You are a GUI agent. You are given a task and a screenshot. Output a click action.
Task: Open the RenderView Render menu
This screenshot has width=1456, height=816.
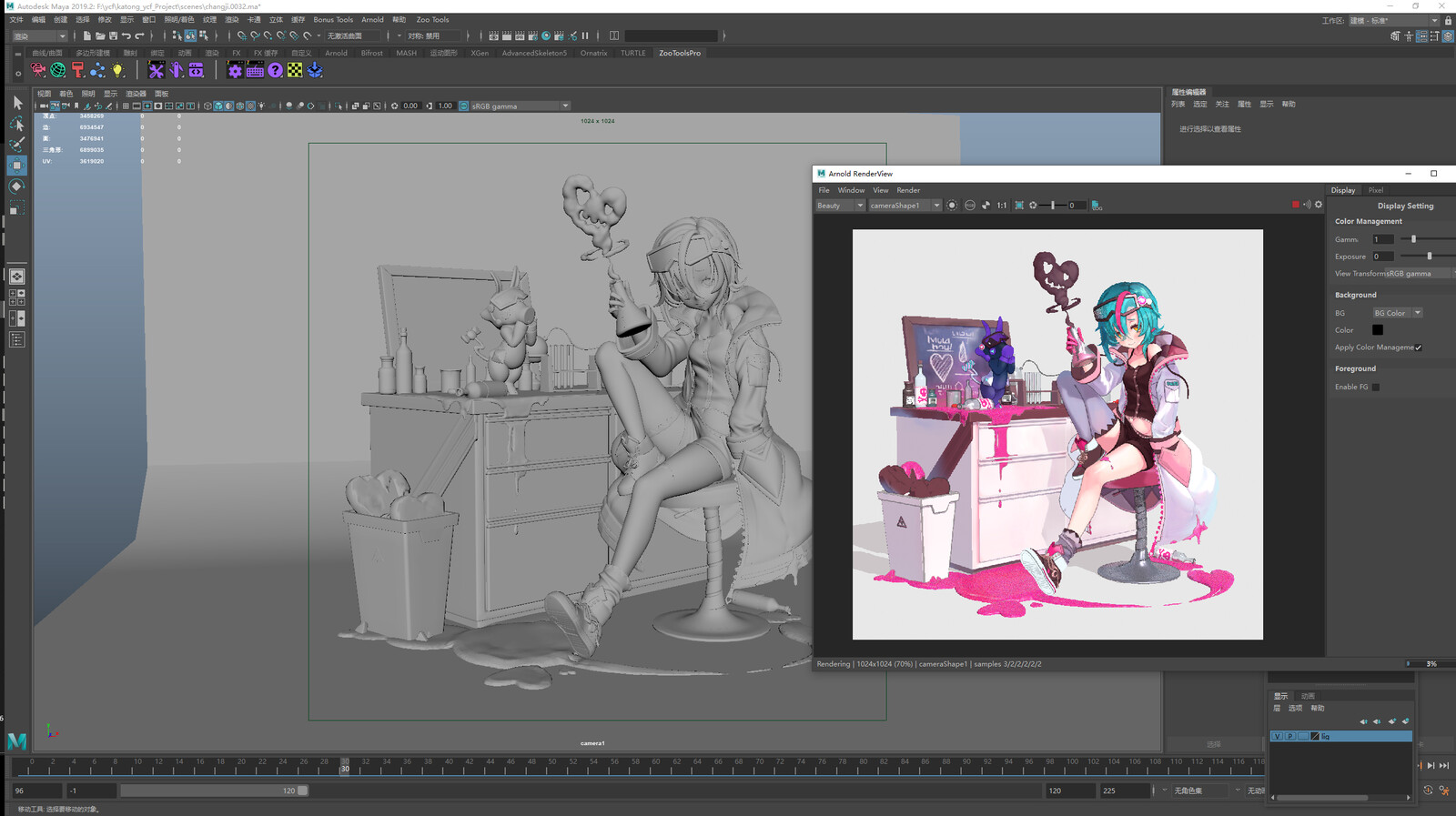tap(908, 190)
